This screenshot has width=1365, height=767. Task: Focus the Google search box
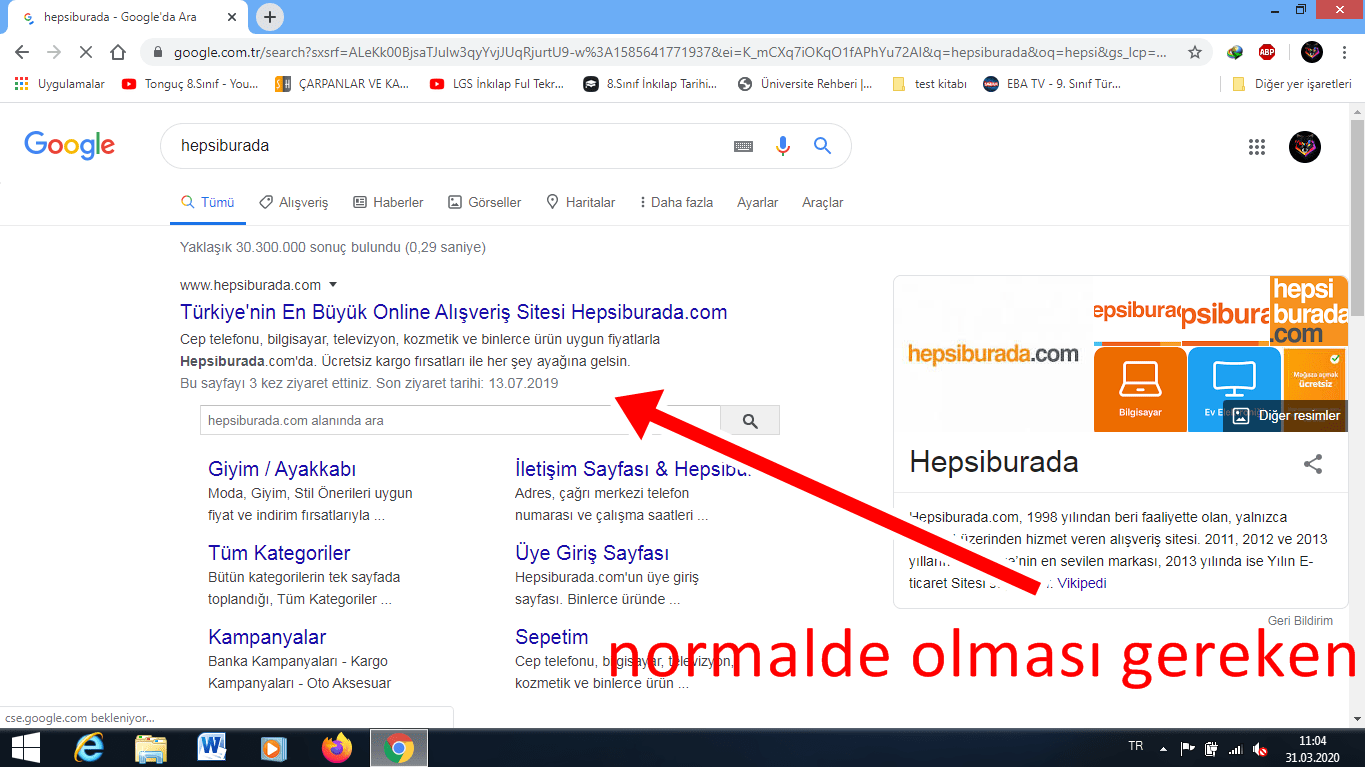pyautogui.click(x=450, y=146)
